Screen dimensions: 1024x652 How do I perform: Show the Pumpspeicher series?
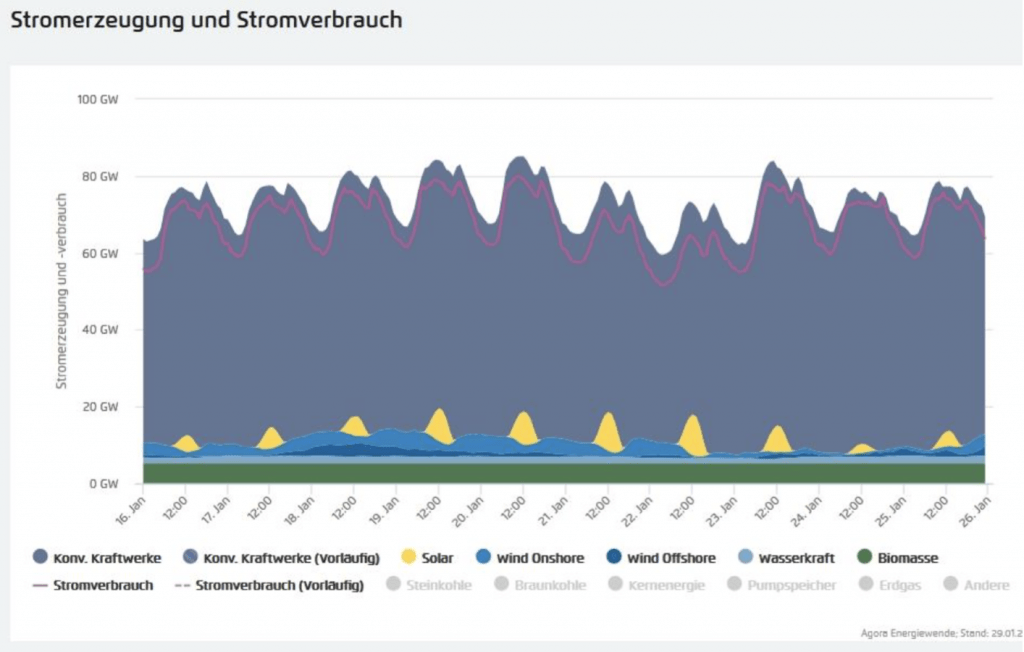pos(735,584)
